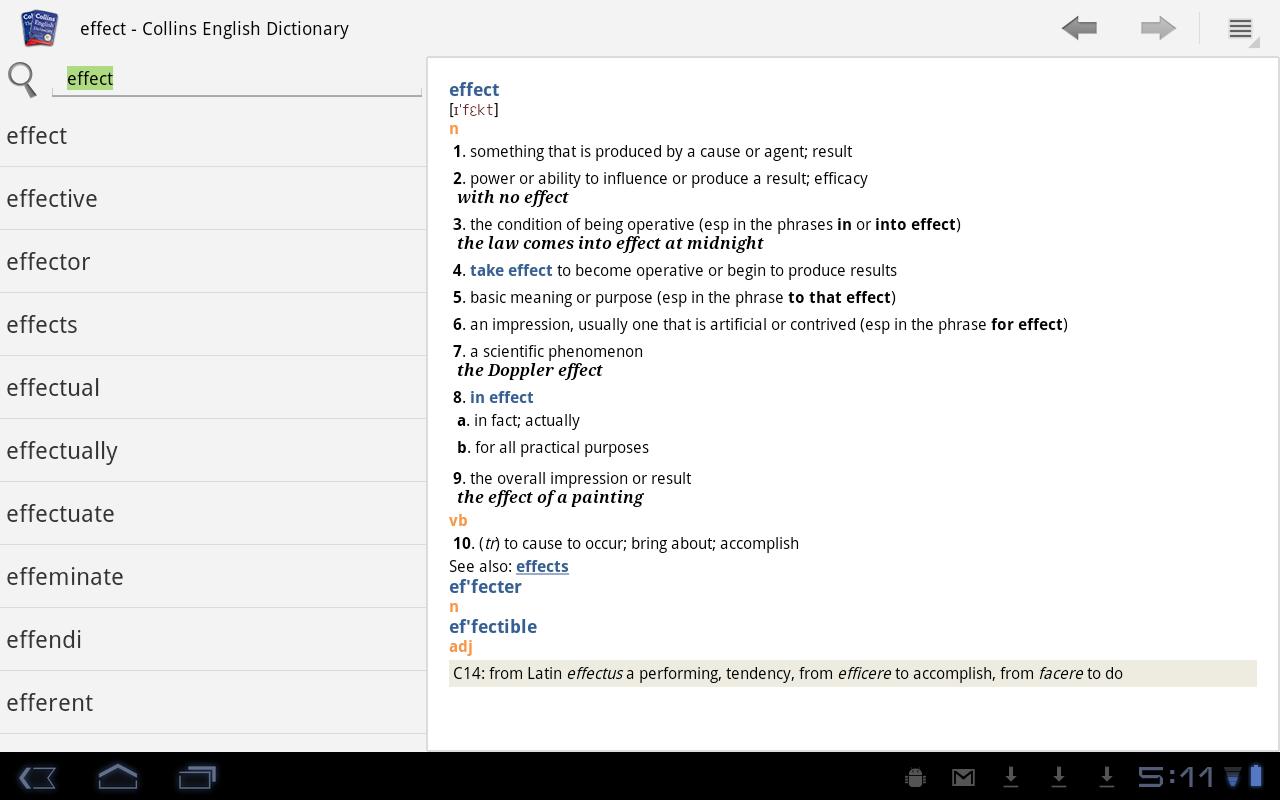Click the forward navigation arrow
This screenshot has height=800, width=1280.
coord(1157,28)
